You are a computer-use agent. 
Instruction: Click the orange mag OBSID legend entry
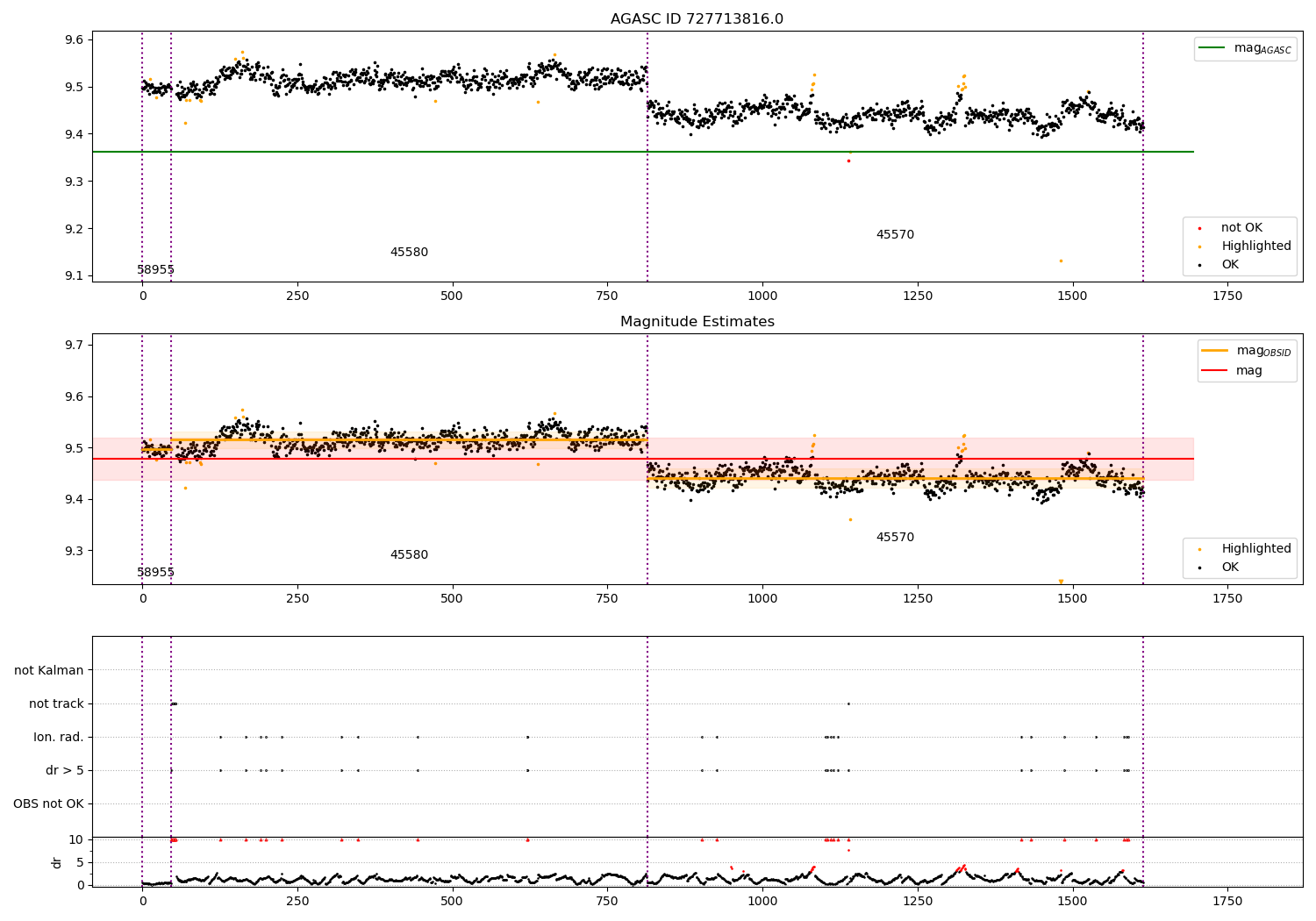[1247, 351]
